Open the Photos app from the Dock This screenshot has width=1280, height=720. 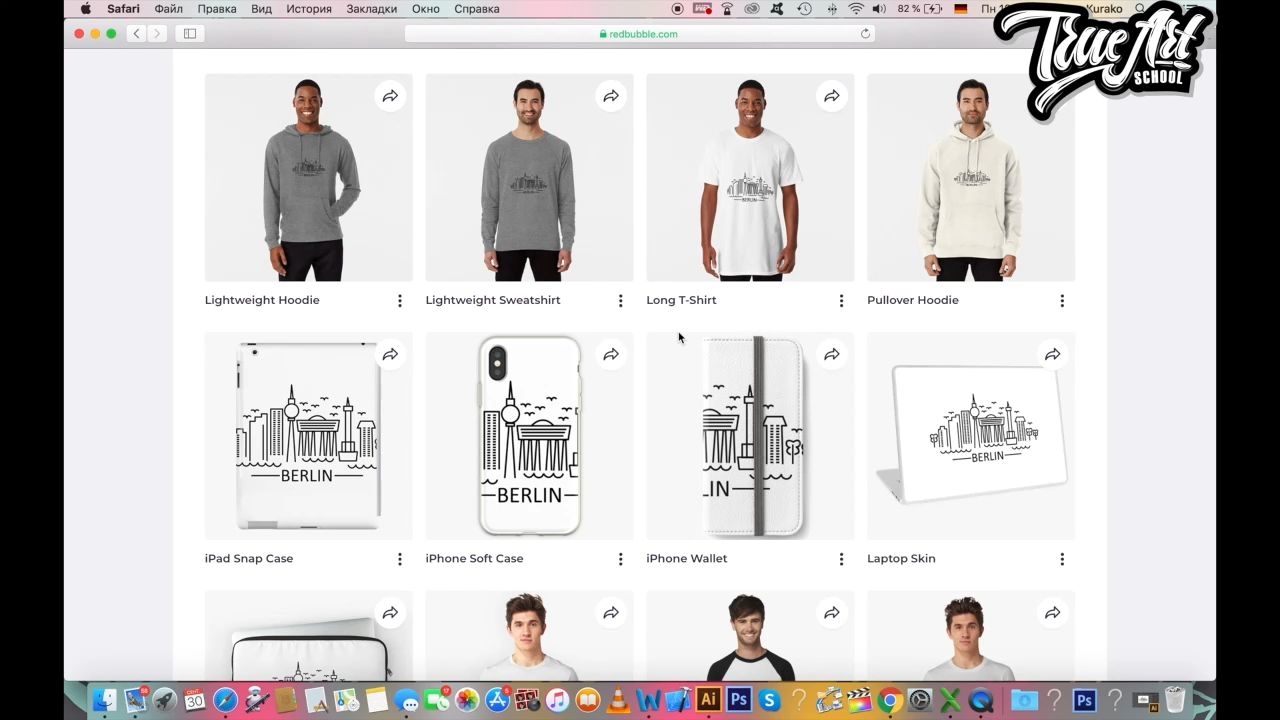[x=467, y=700]
